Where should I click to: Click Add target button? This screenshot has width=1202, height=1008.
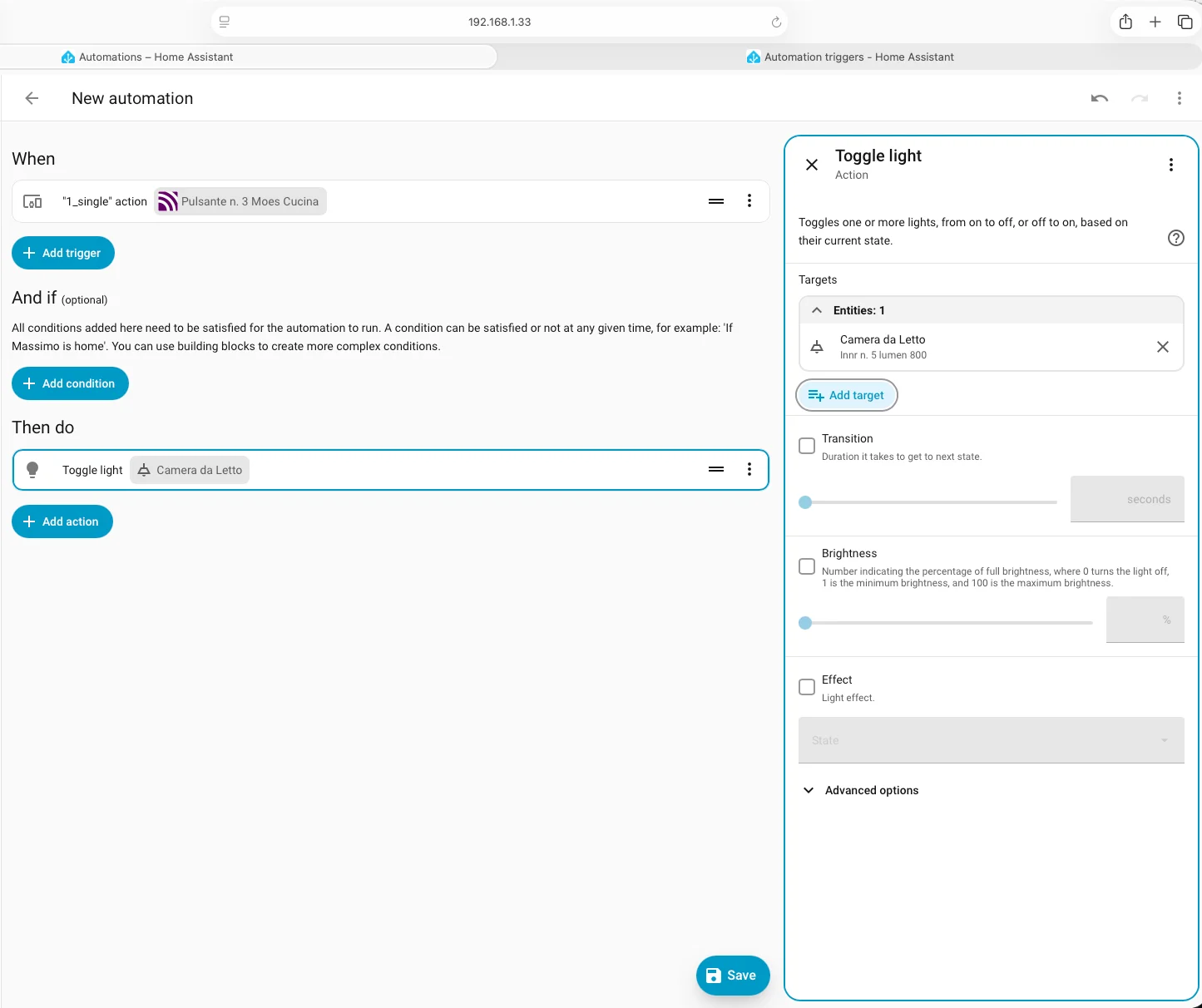click(847, 395)
